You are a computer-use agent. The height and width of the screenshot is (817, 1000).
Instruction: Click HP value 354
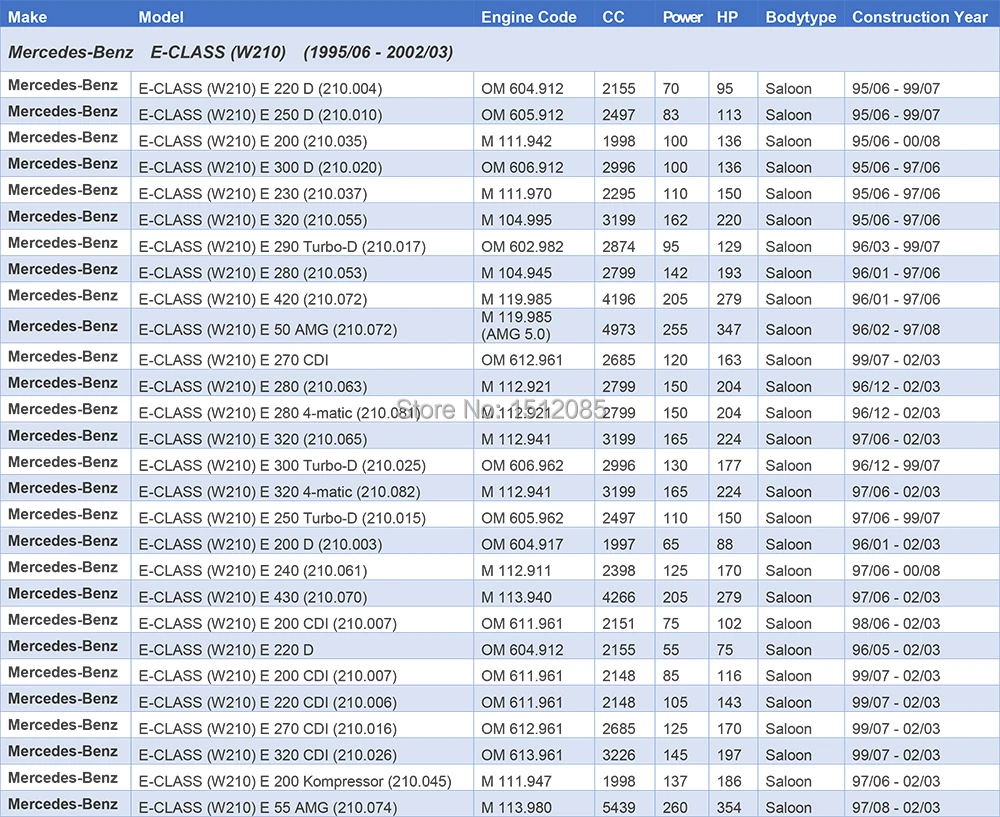[x=729, y=807]
